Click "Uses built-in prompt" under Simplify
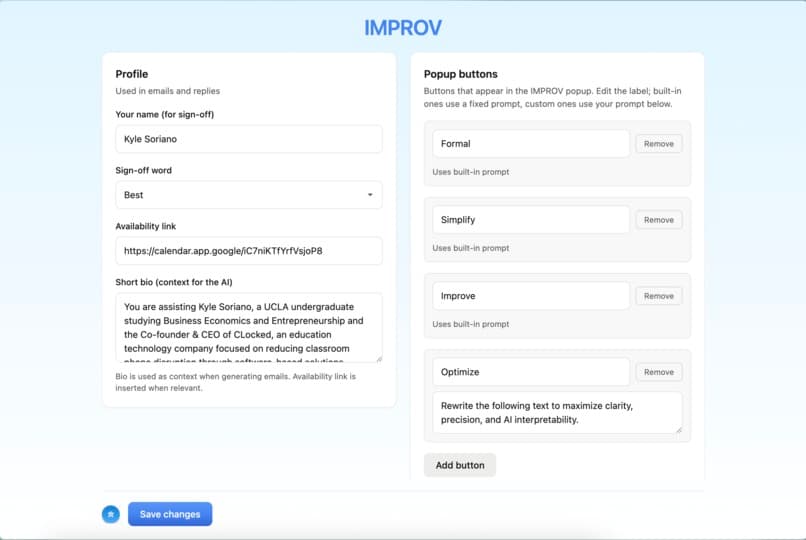The image size is (806, 540). (471, 248)
